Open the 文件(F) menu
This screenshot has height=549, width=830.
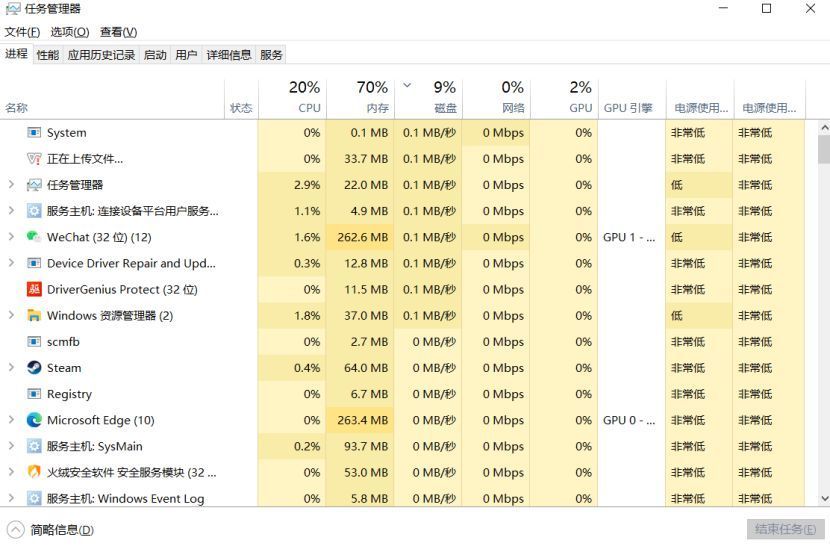[x=22, y=32]
